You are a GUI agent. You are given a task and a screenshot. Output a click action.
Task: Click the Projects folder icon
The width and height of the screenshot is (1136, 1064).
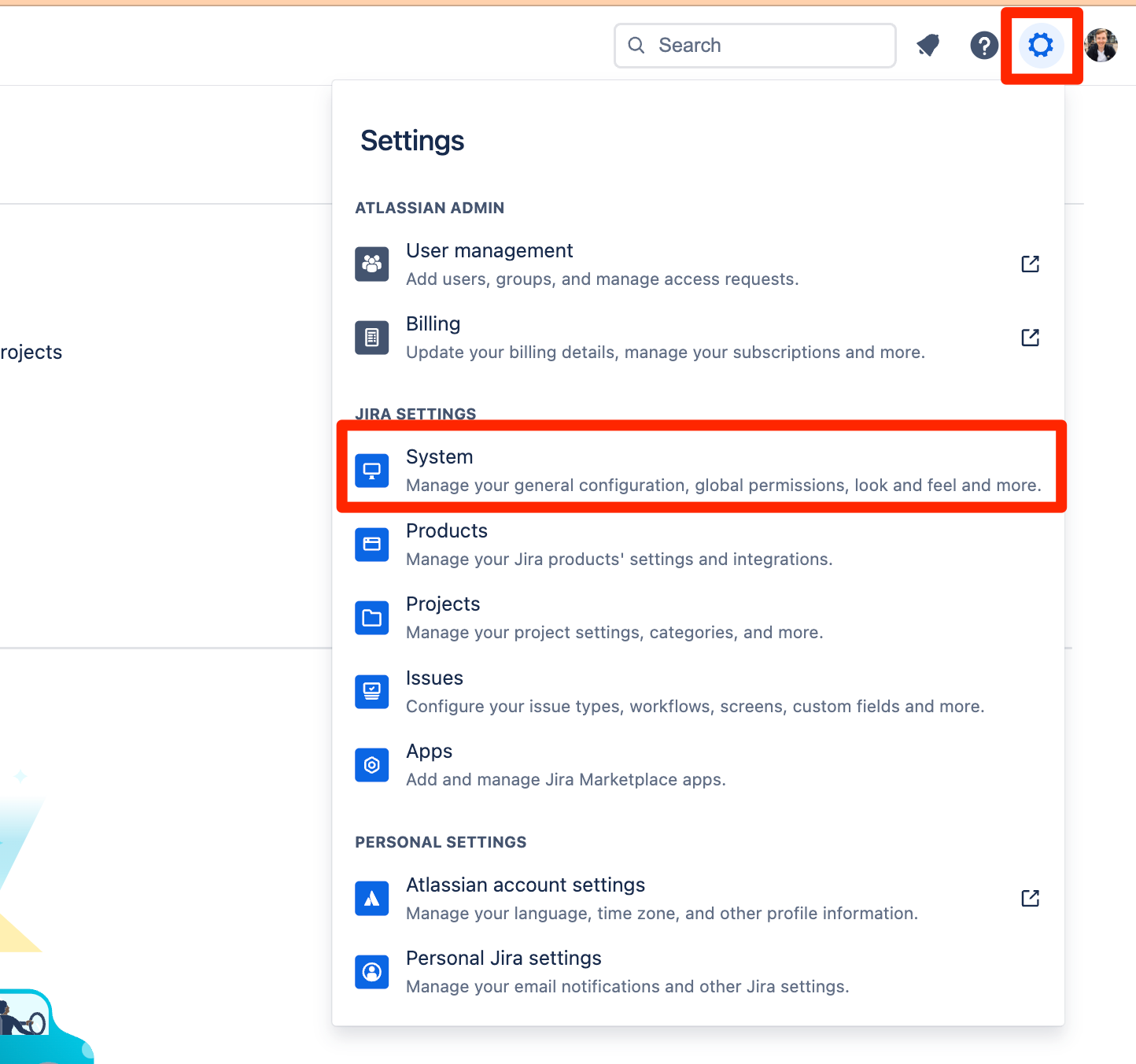pyautogui.click(x=371, y=617)
